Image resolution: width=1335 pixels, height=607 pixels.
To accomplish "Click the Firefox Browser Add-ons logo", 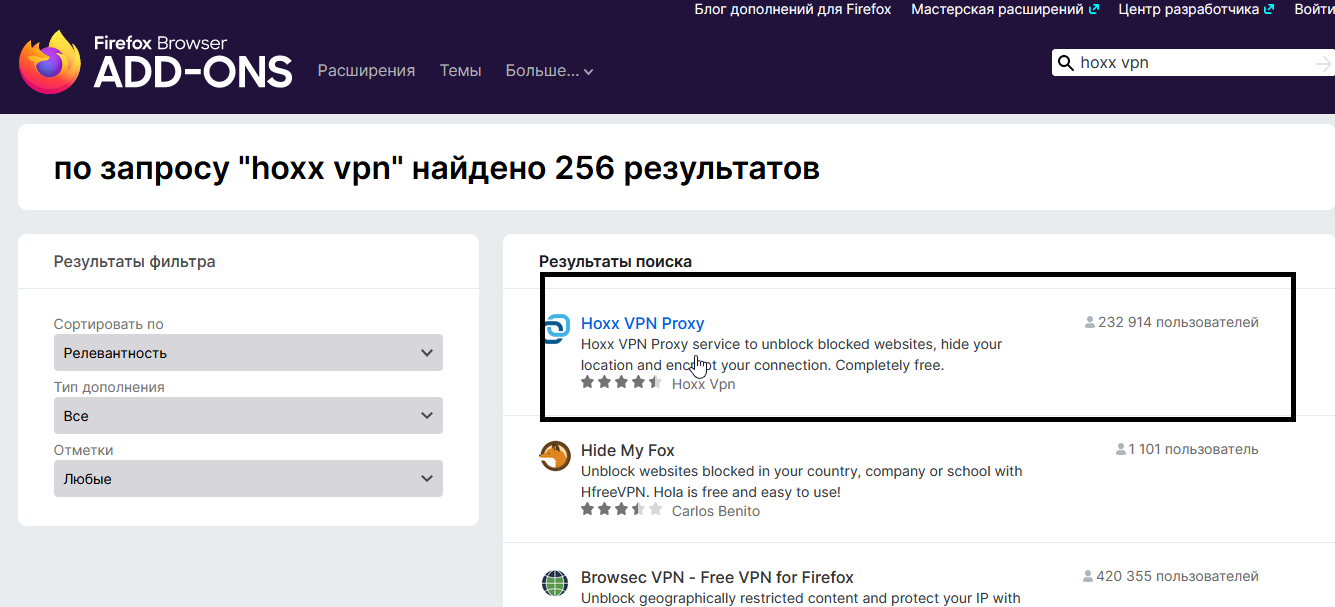I will [x=155, y=62].
